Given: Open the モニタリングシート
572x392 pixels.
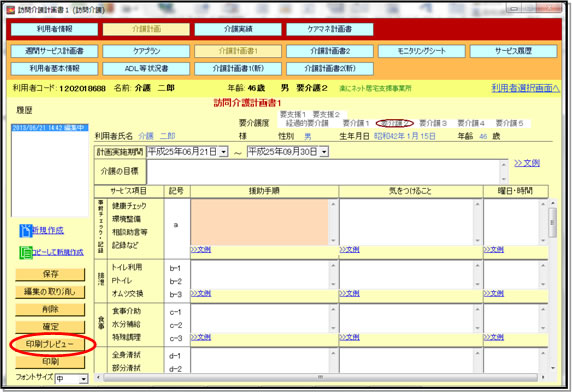Looking at the screenshot, I should coord(422,51).
